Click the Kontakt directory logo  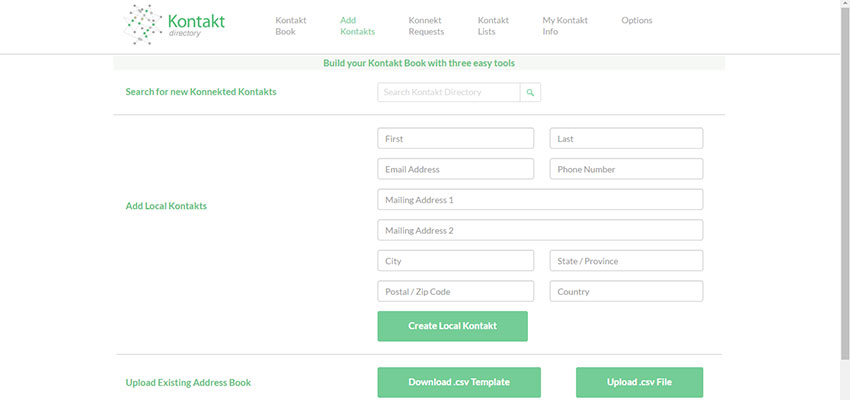(x=174, y=25)
